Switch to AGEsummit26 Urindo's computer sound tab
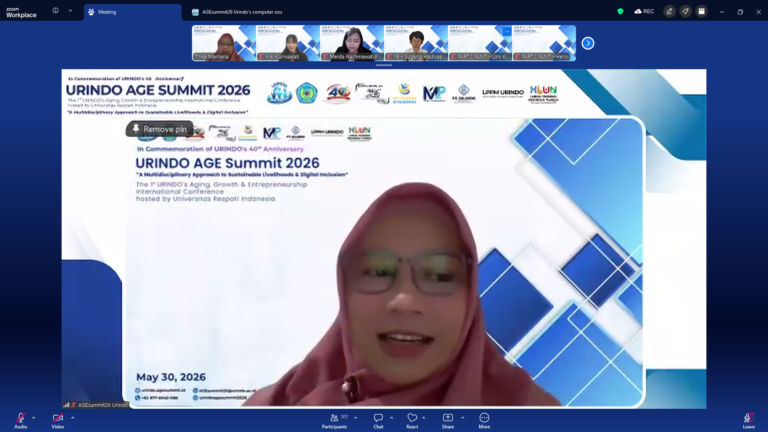 coord(237,12)
